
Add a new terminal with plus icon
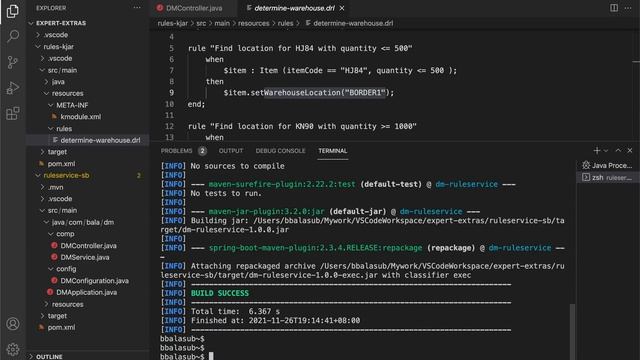(597, 151)
